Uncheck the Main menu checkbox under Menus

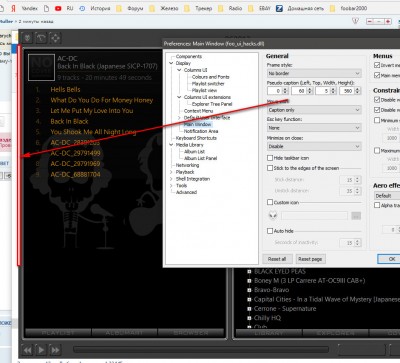377,75
